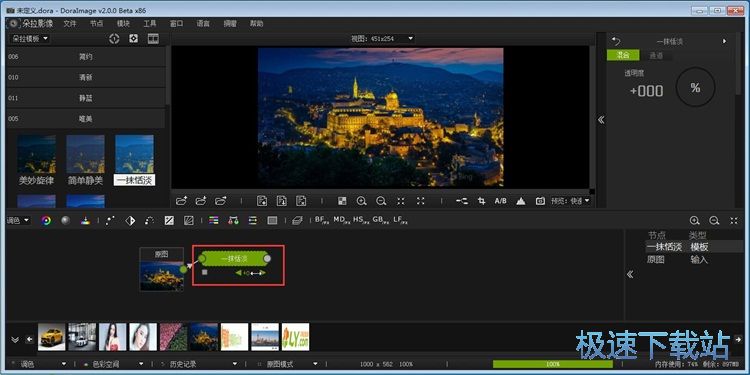Screen dimensions: 750x375
Task: Select the 唯美 template category
Action: (86, 119)
